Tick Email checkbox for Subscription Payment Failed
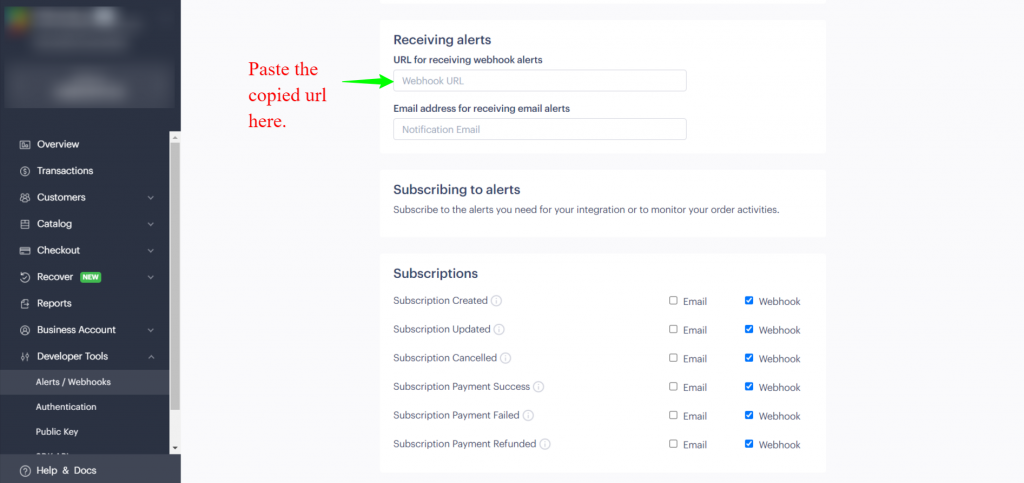The image size is (1024, 483). tap(673, 415)
